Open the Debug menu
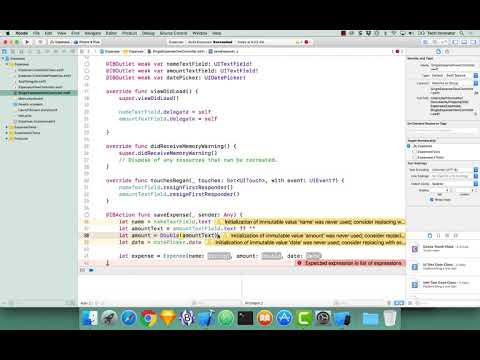 click(148, 33)
